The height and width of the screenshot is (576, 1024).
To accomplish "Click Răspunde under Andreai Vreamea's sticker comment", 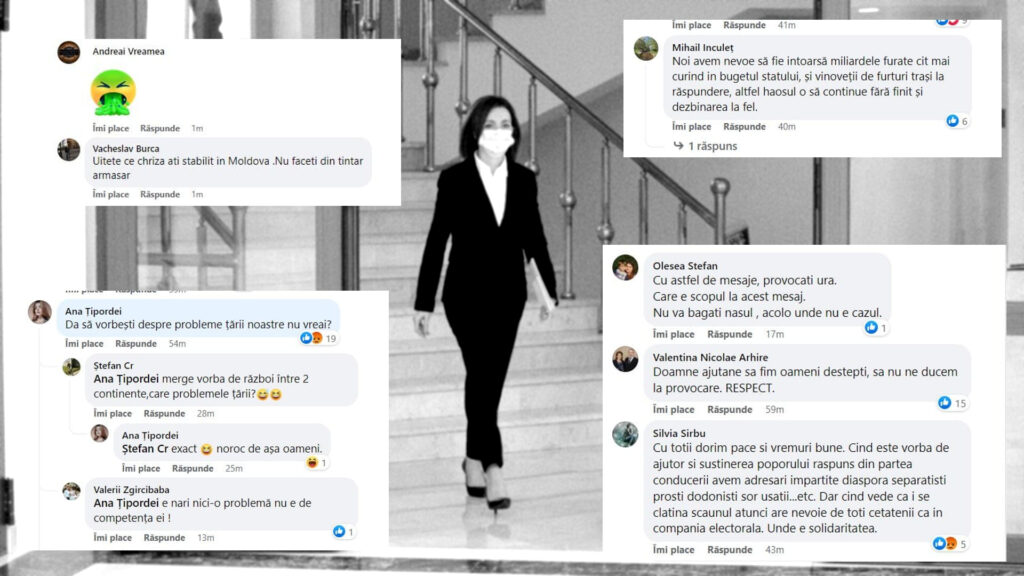I will coord(159,128).
